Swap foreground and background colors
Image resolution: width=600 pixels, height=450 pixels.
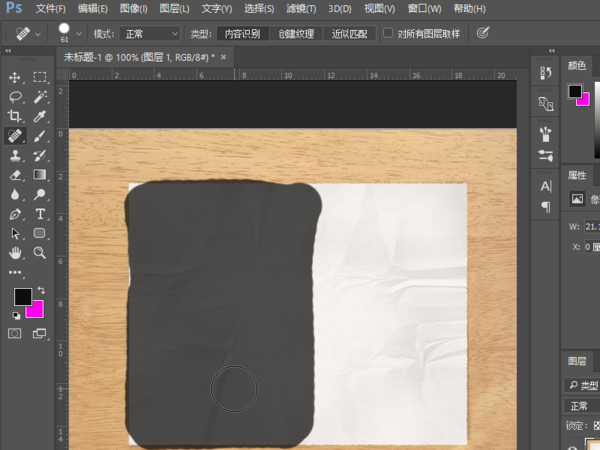pos(41,290)
